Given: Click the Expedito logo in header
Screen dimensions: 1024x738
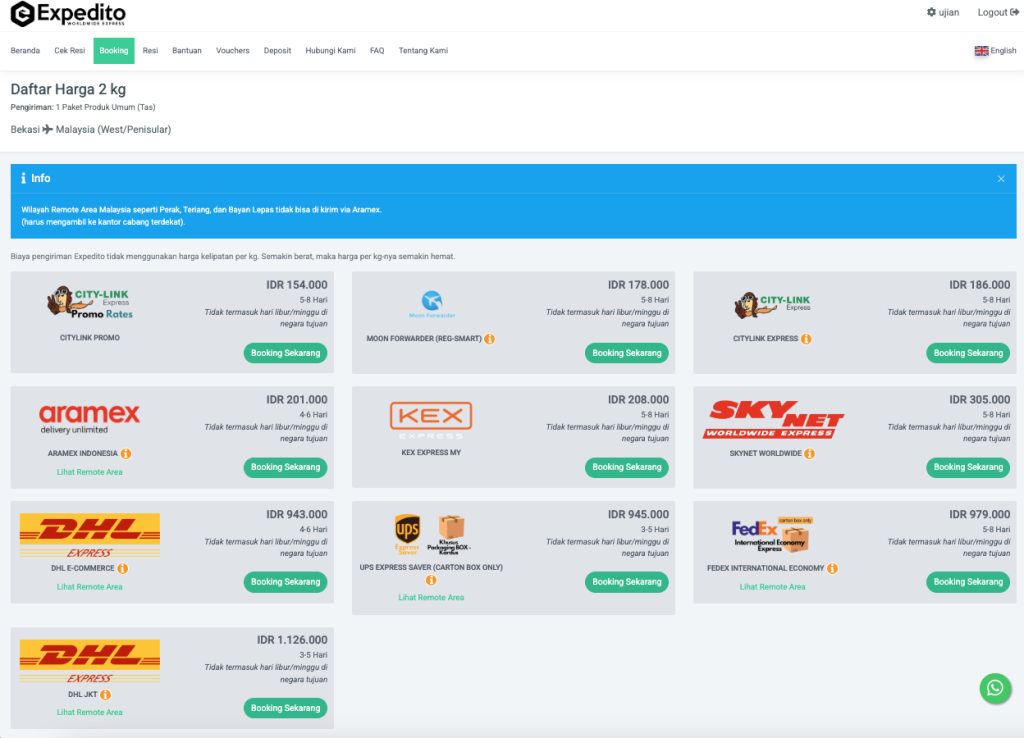Looking at the screenshot, I should point(68,14).
